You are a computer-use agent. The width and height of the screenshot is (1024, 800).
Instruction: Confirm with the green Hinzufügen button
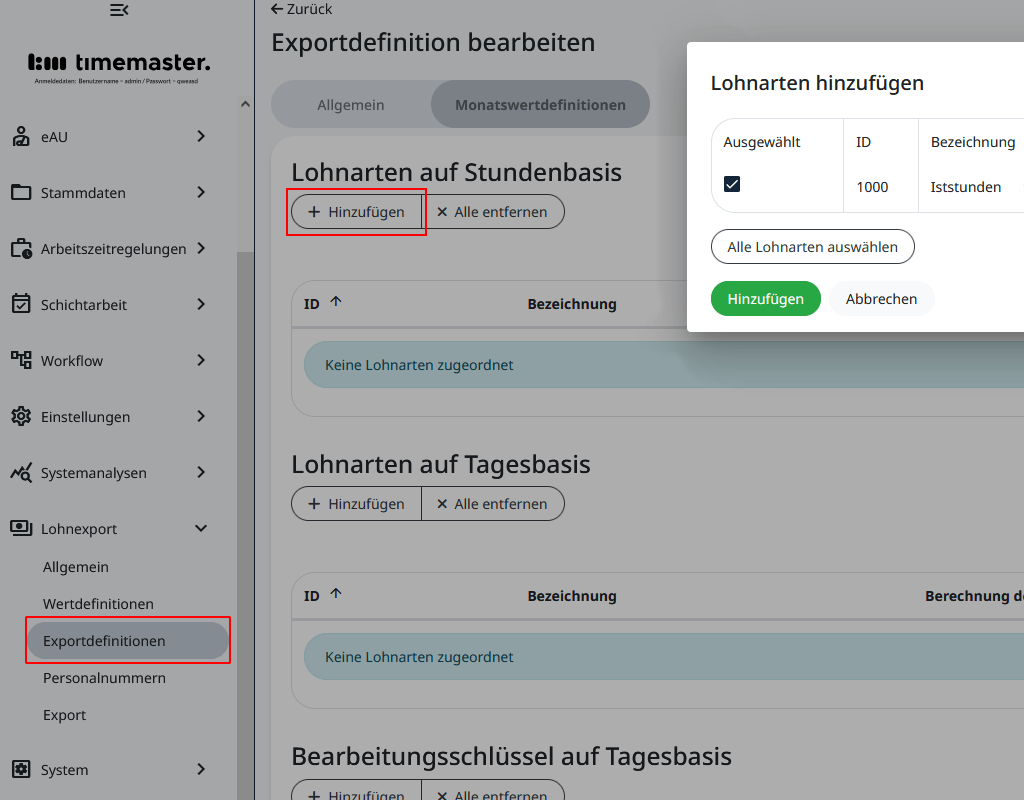pos(765,298)
